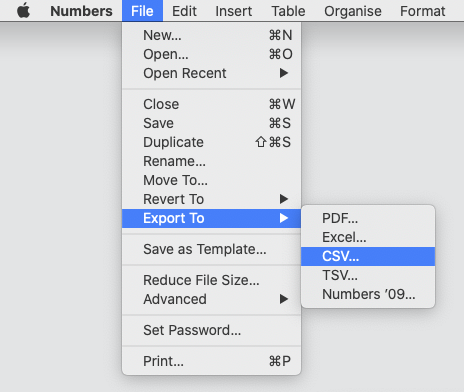Open the Organise menu
This screenshot has width=464, height=392.
point(353,11)
